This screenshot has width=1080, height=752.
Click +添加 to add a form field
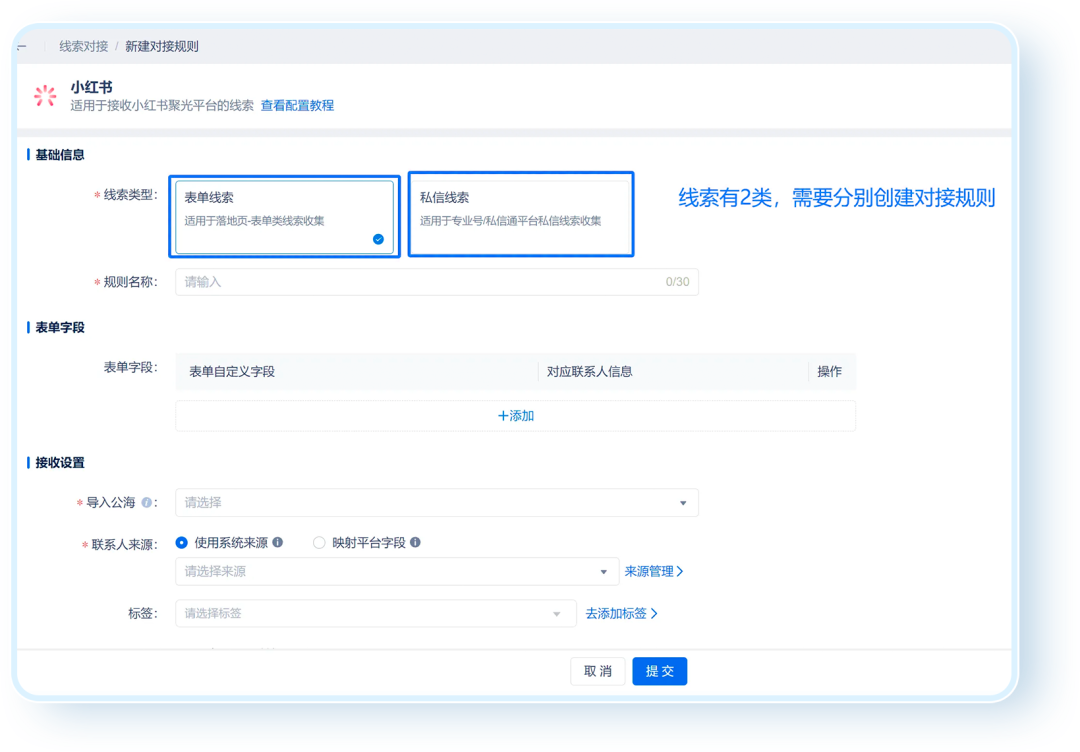(516, 416)
